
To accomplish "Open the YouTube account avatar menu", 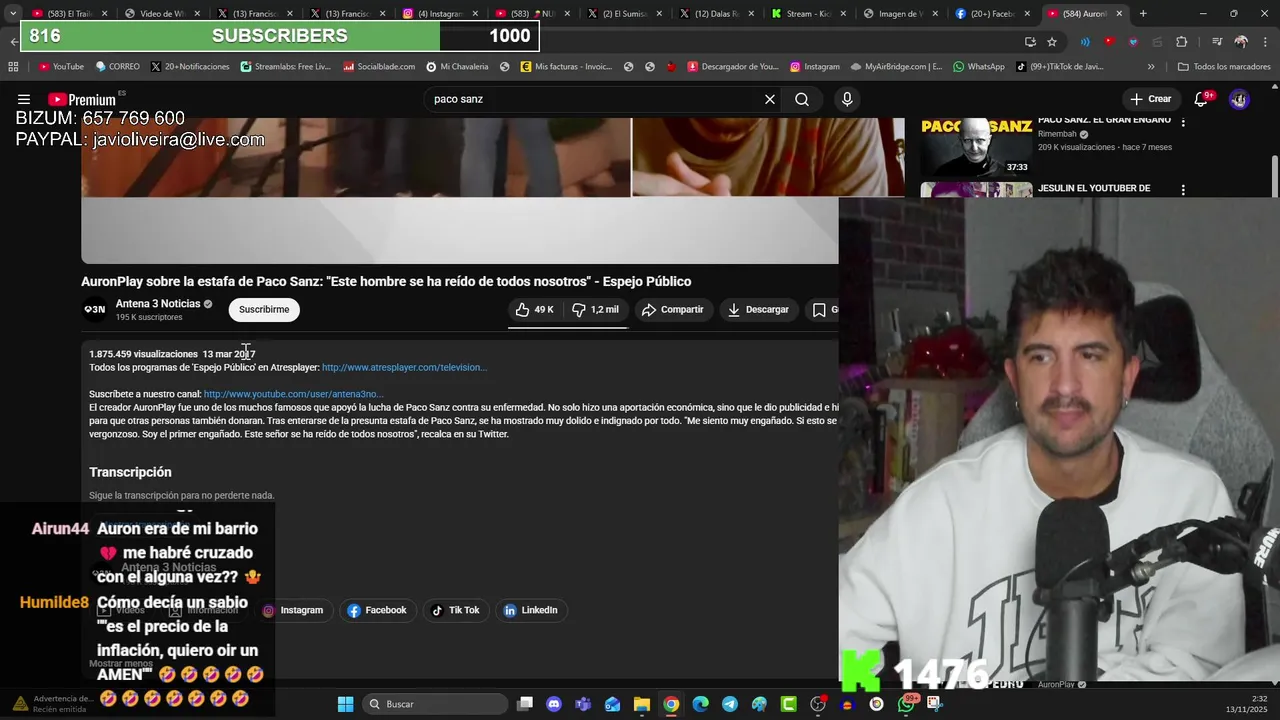I will click(1239, 99).
